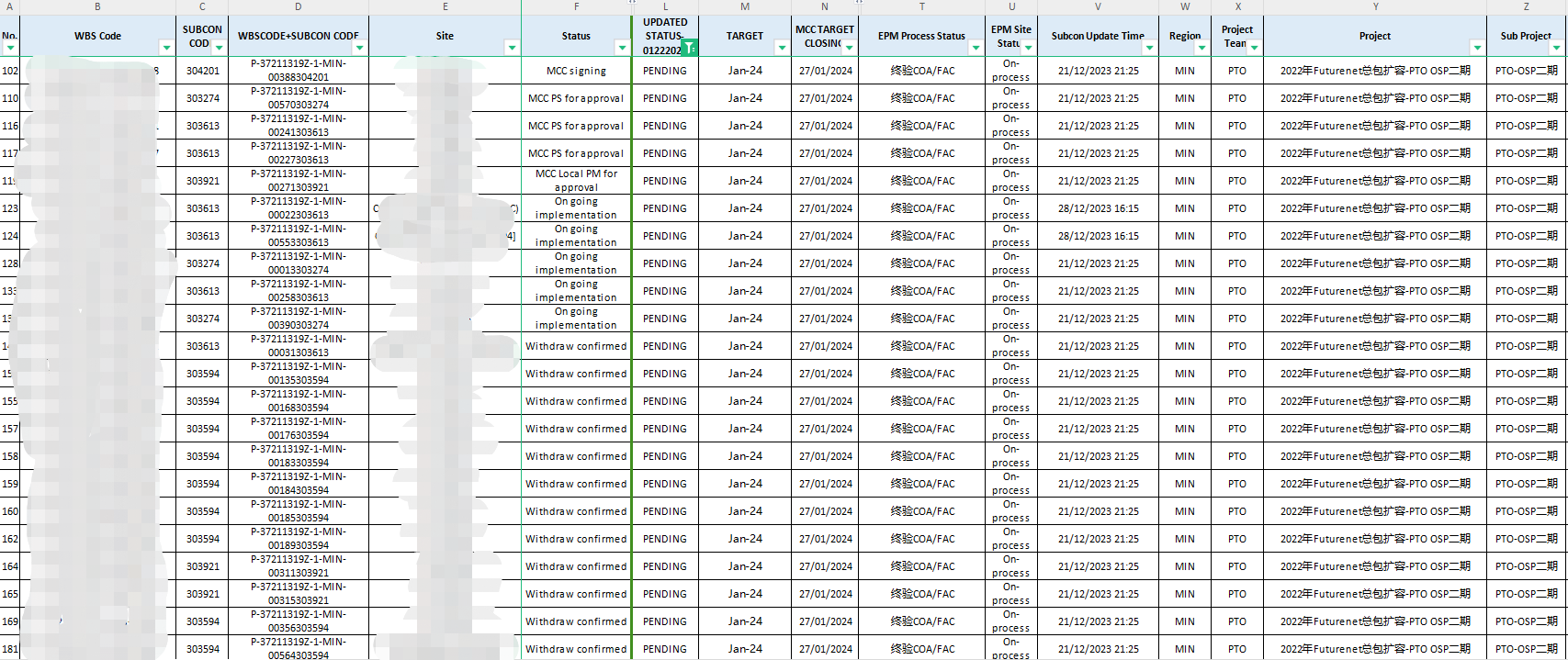Select column T by its header letter

921,6
